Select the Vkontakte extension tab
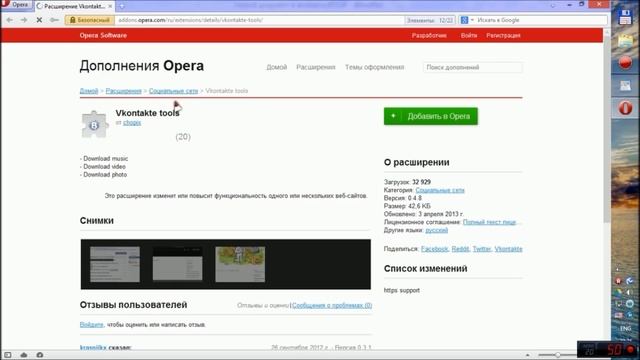The image size is (640, 360). coord(74,6)
